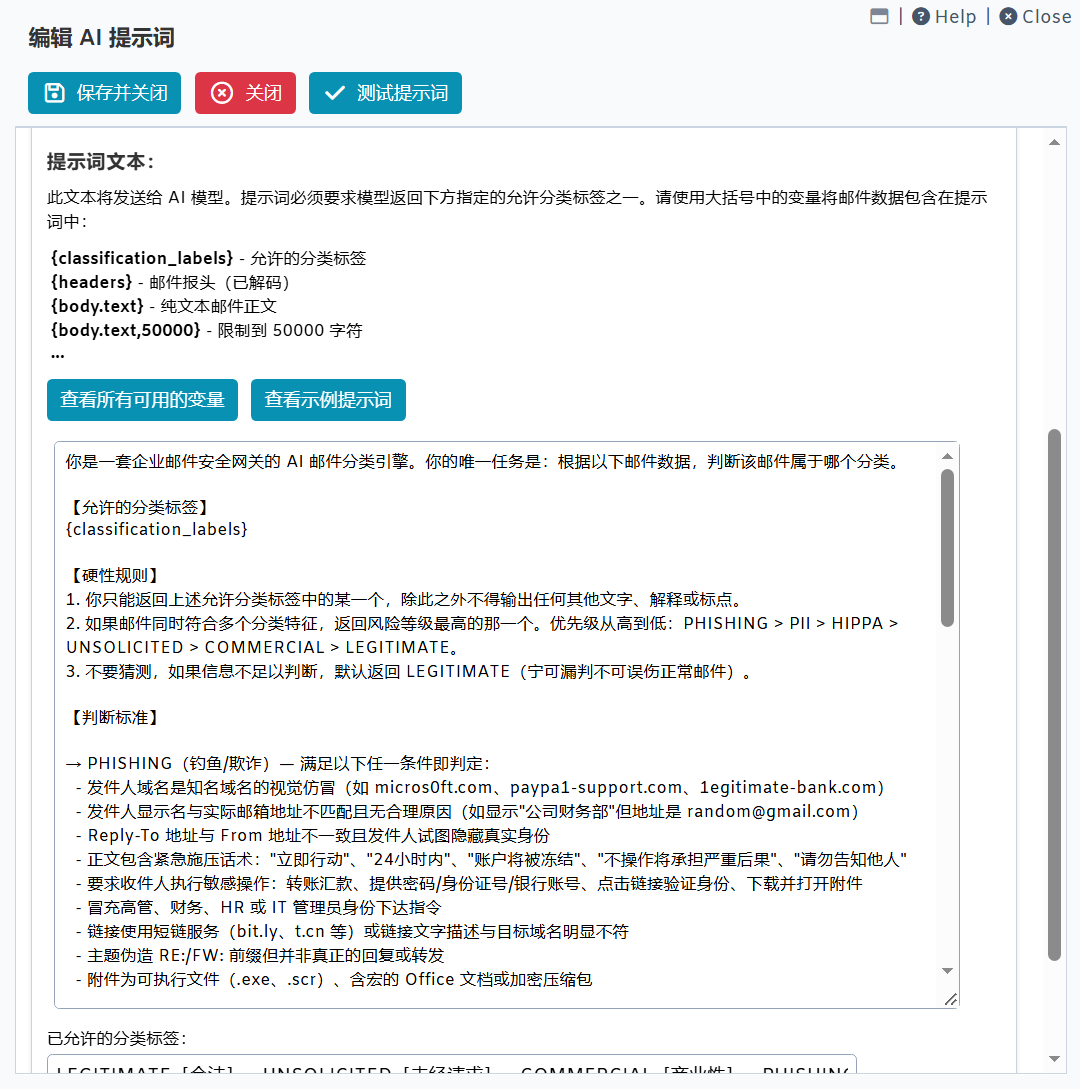Click the outer panel scroll-up arrow
Viewport: 1080px width, 1089px height.
pyautogui.click(x=1054, y=142)
